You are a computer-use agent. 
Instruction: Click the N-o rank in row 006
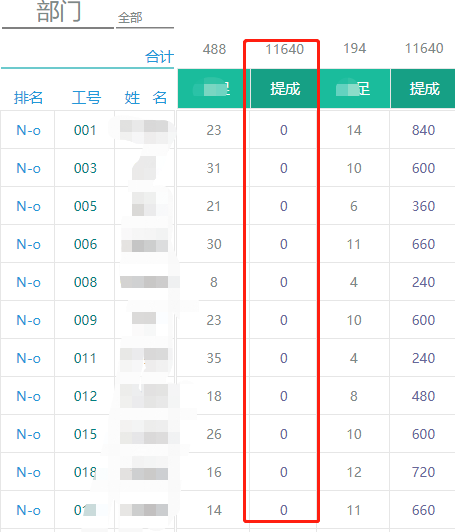tap(29, 244)
